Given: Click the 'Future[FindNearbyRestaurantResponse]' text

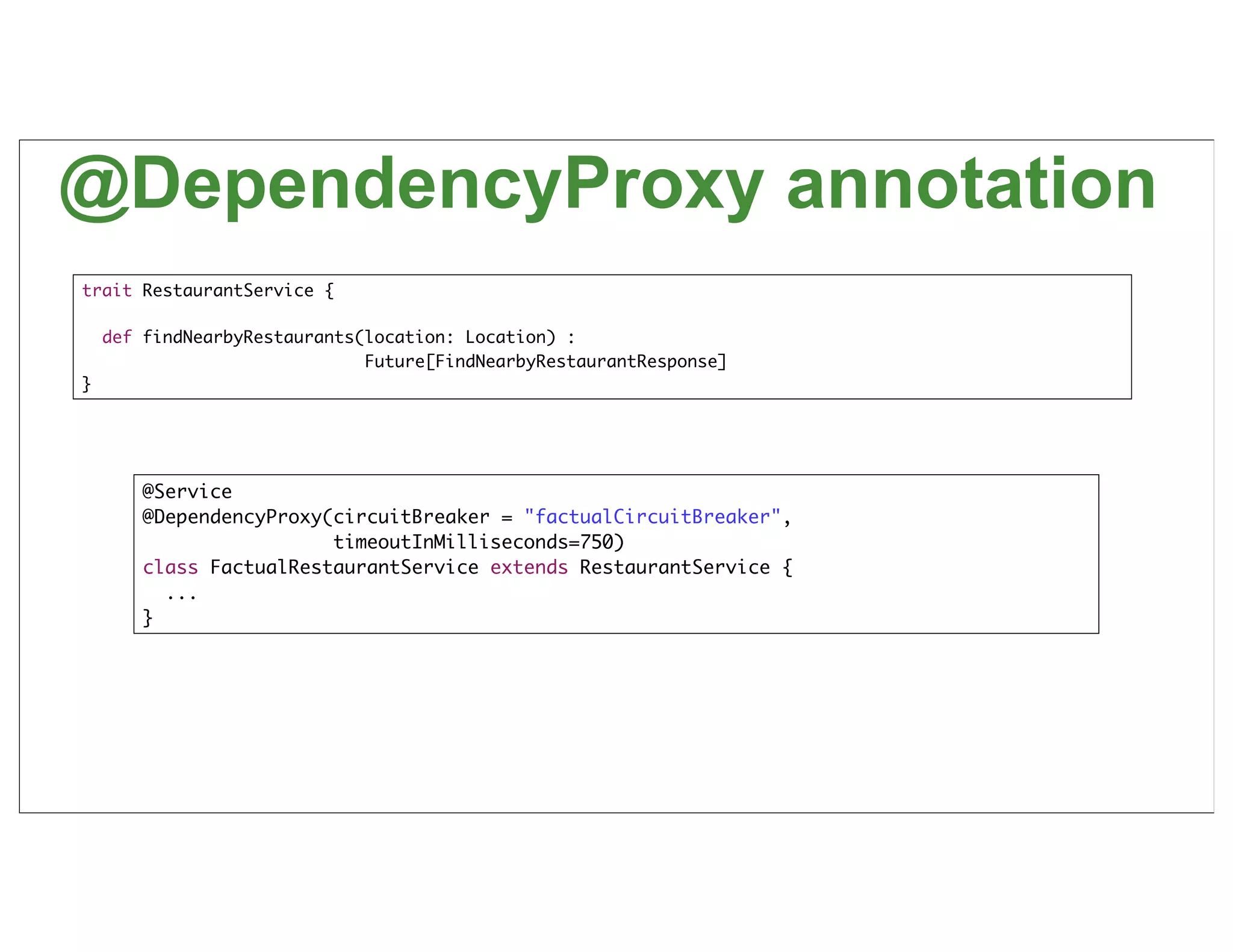Looking at the screenshot, I should [545, 362].
